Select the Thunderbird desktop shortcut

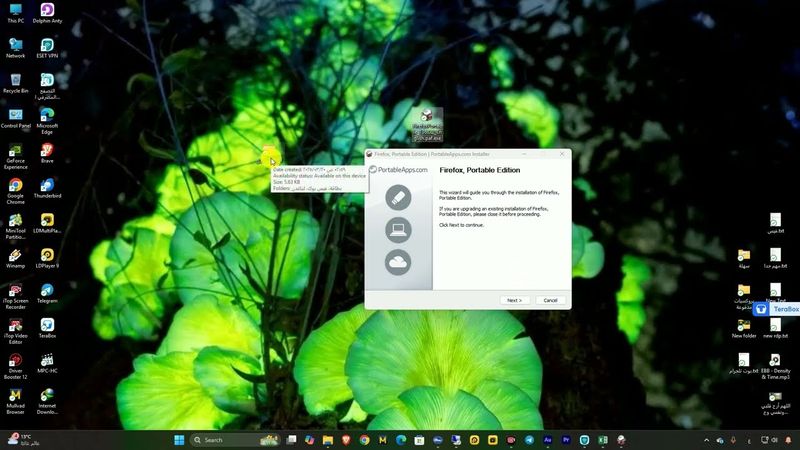point(47,187)
